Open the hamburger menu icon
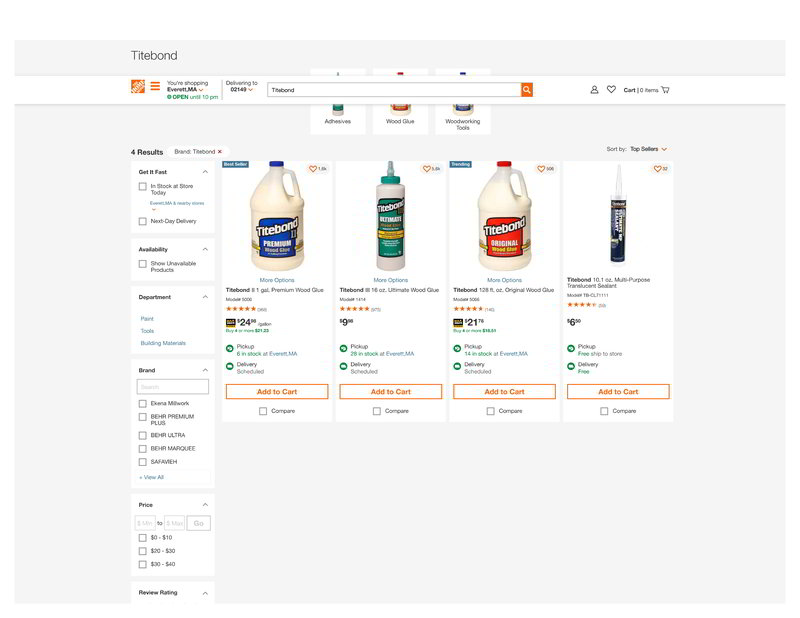The image size is (800, 618). click(x=155, y=87)
